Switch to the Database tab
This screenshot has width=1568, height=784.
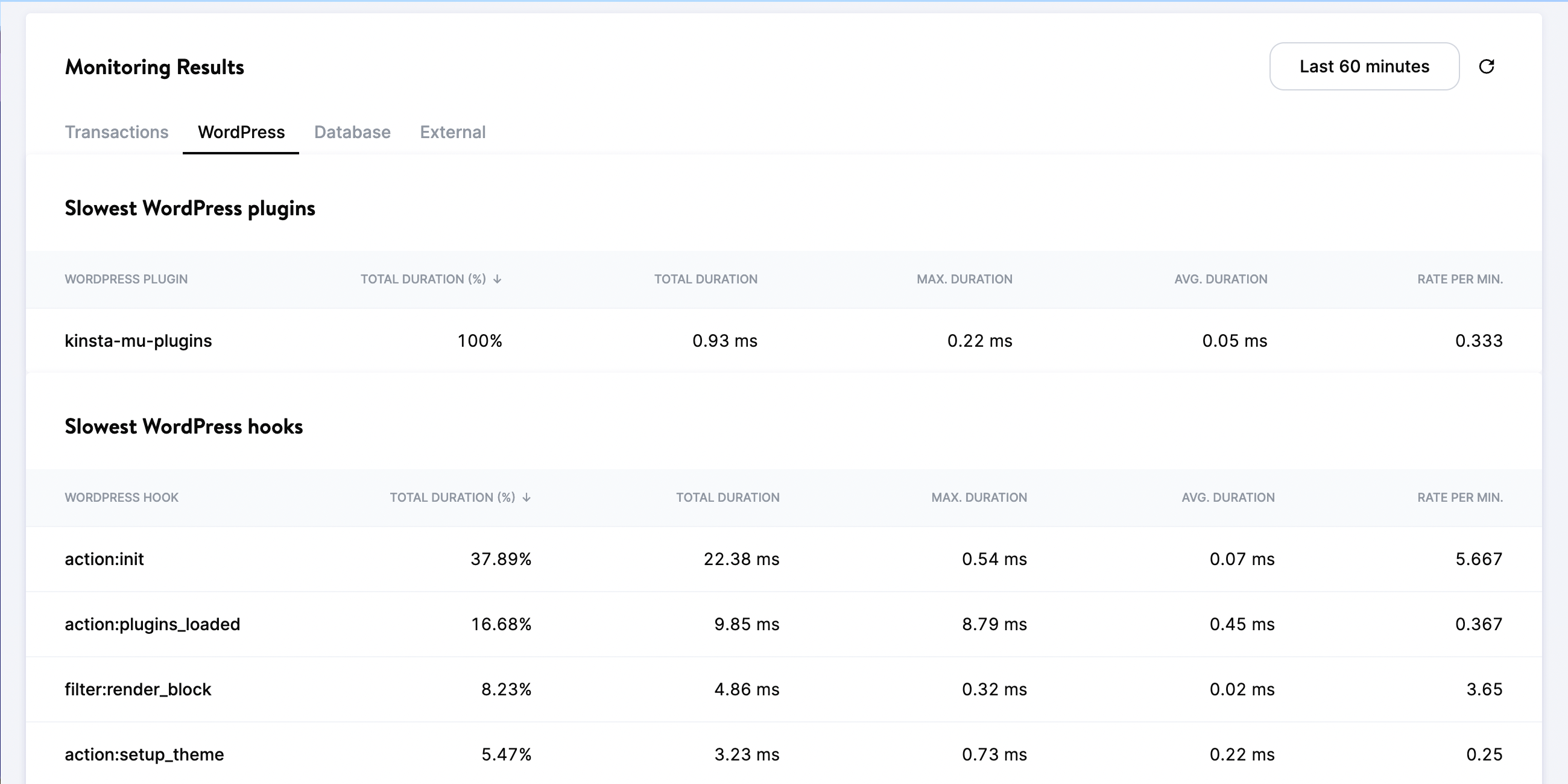[352, 132]
